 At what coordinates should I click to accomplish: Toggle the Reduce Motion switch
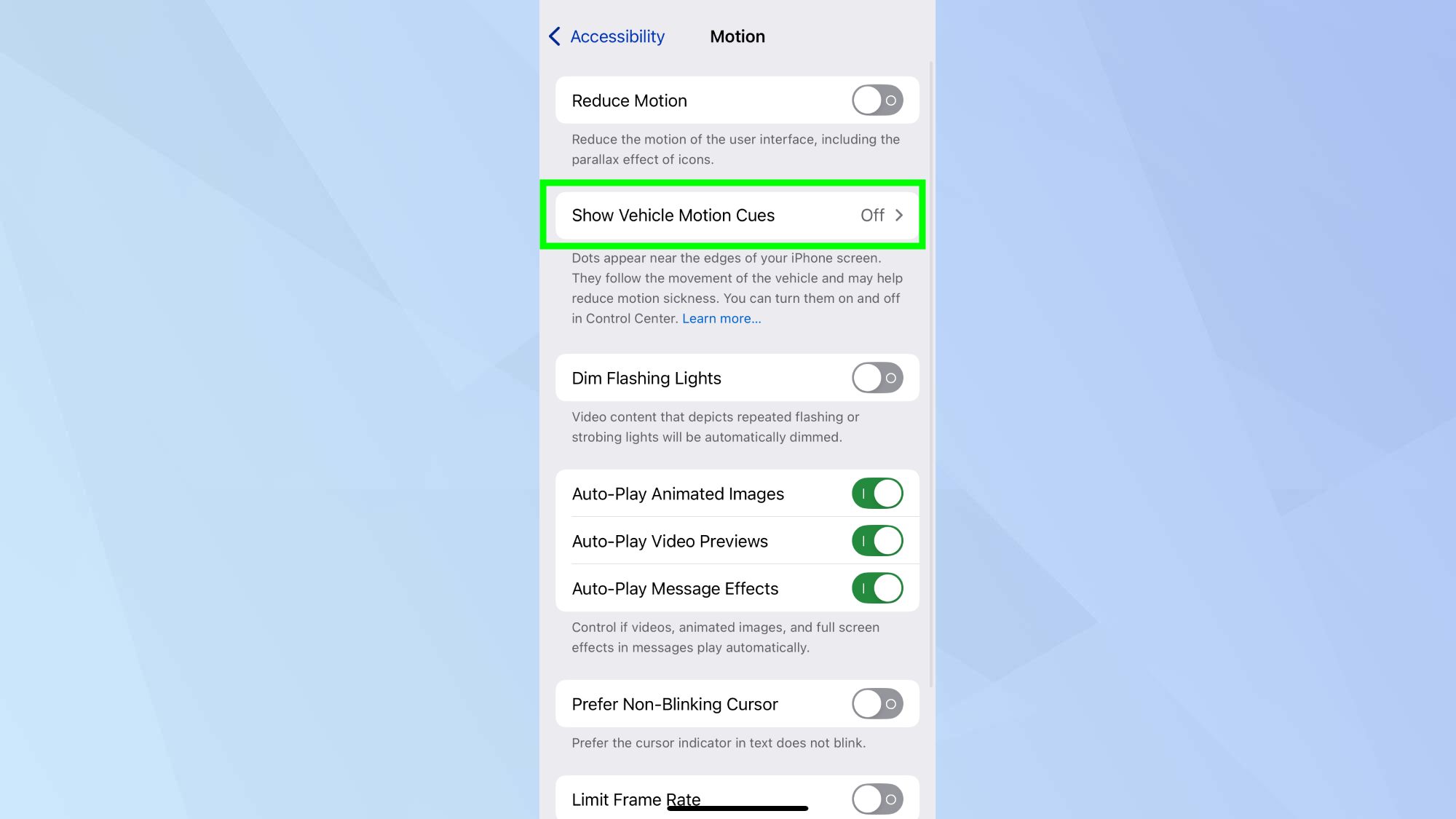[x=877, y=100]
